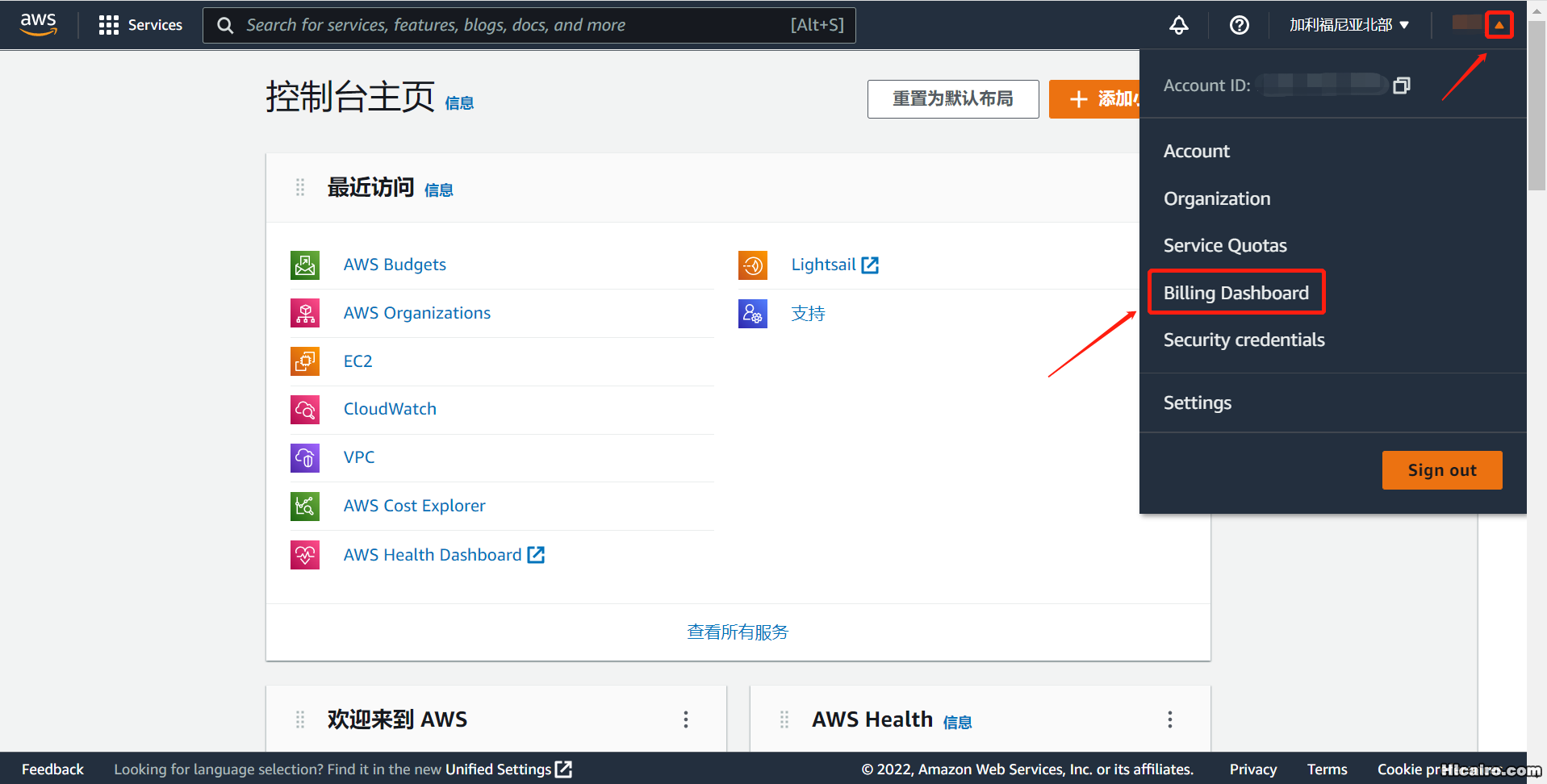This screenshot has width=1547, height=784.
Task: Click AWS Health Dashboard external link icon
Action: [x=536, y=555]
